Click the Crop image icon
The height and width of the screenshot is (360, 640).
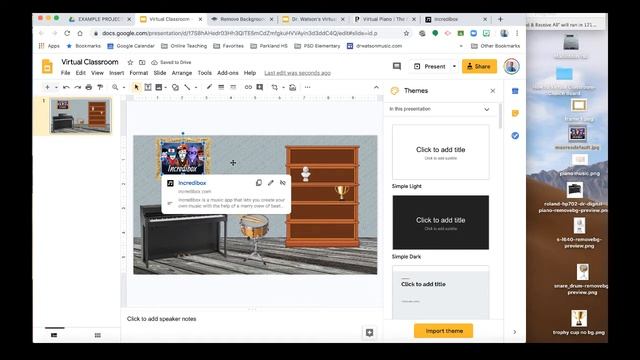coord(275,87)
